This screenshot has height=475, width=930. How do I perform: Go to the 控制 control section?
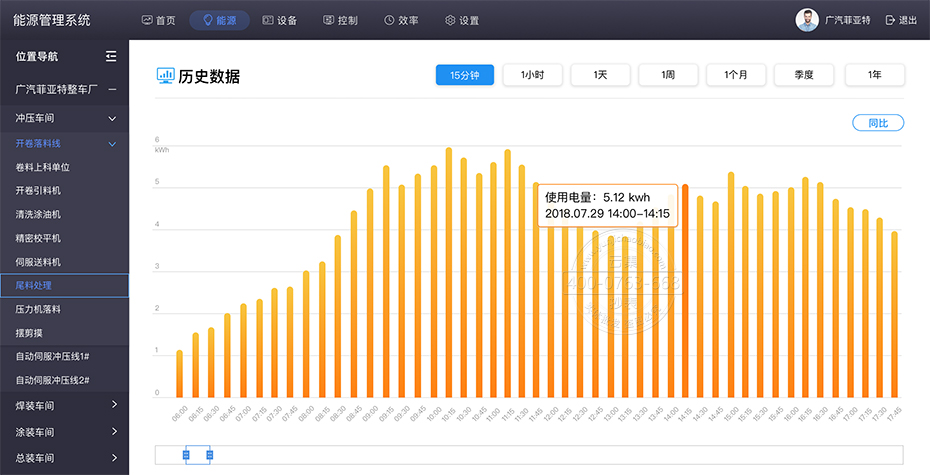point(340,20)
